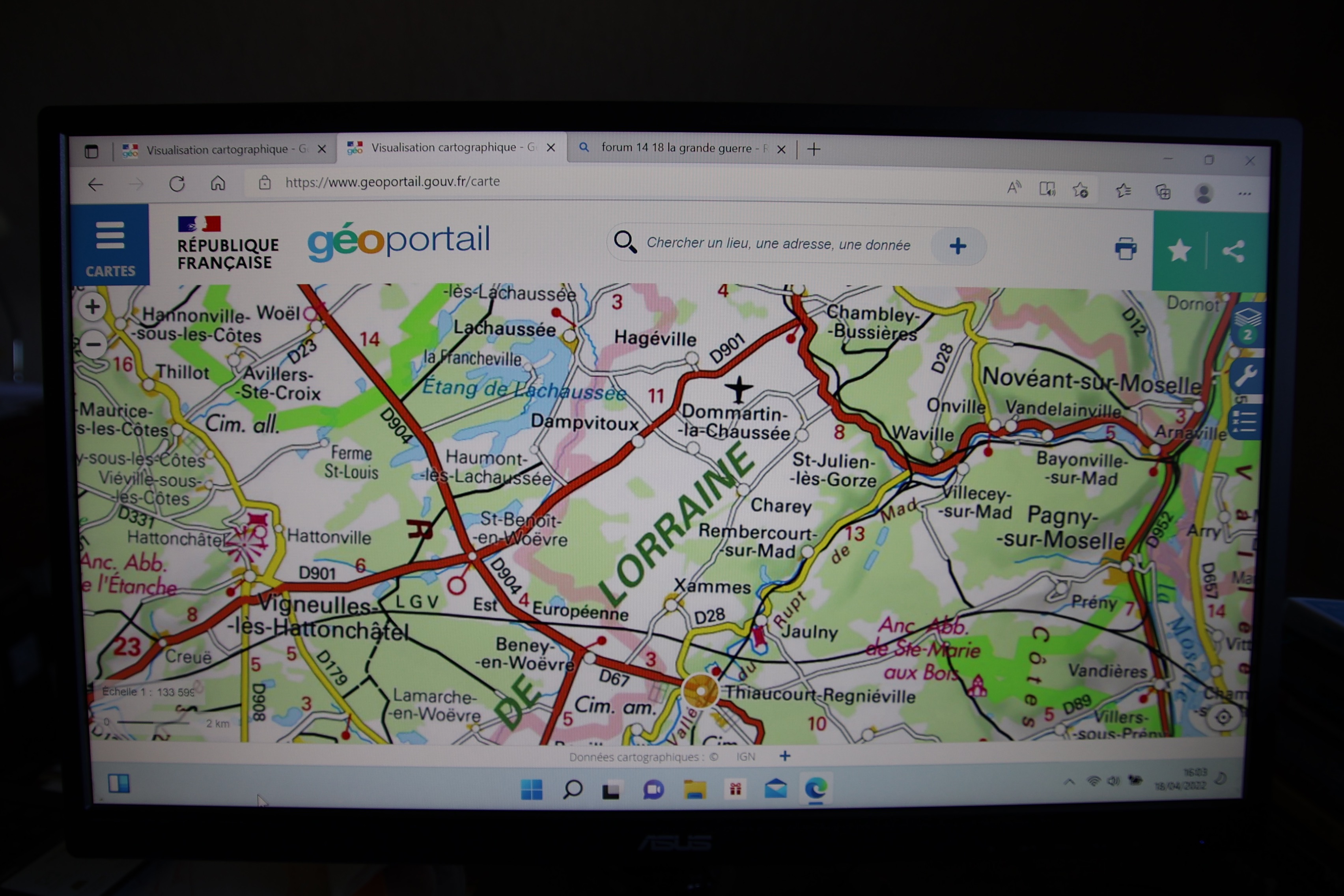Image resolution: width=1344 pixels, height=896 pixels.
Task: Click the Géoportail search magnifier icon
Action: (625, 242)
